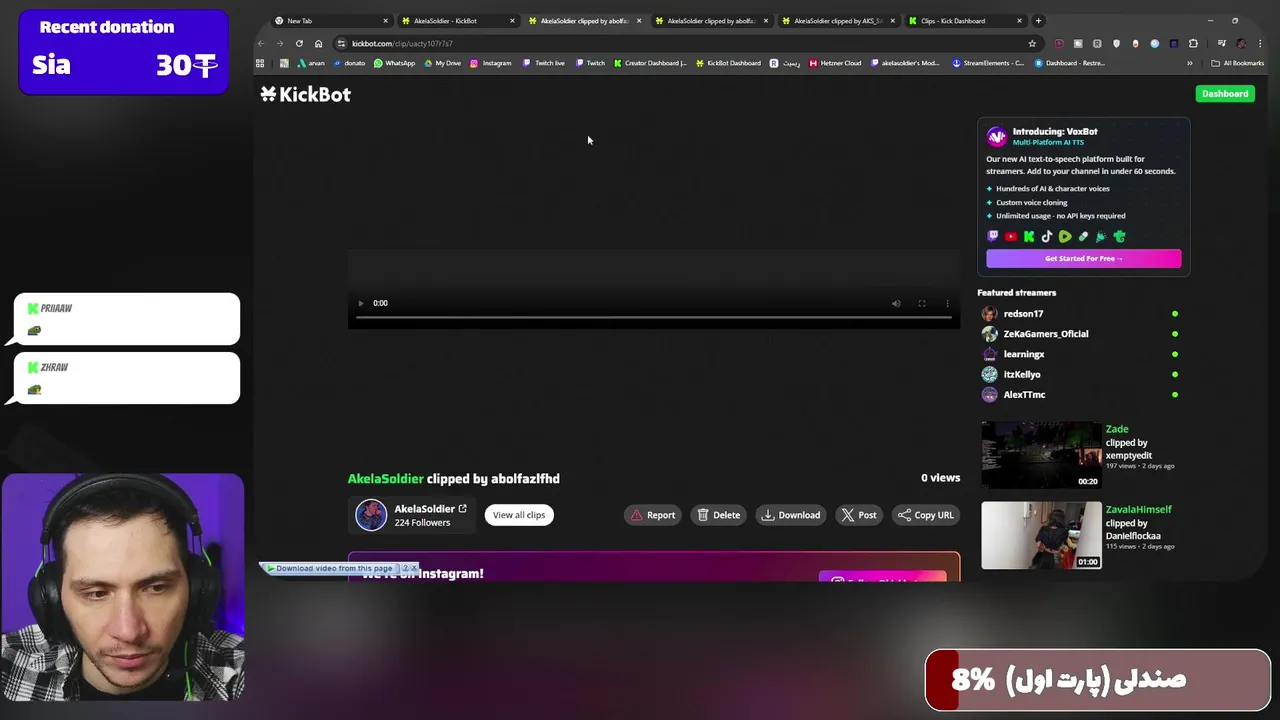
Task: Open AkelaSoldier channel avatar
Action: (x=371, y=515)
